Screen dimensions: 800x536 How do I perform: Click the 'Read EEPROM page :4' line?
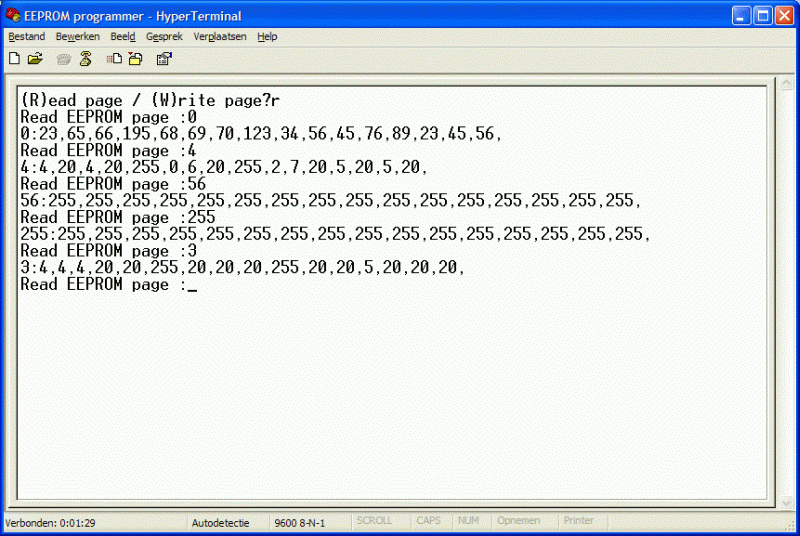[109, 151]
